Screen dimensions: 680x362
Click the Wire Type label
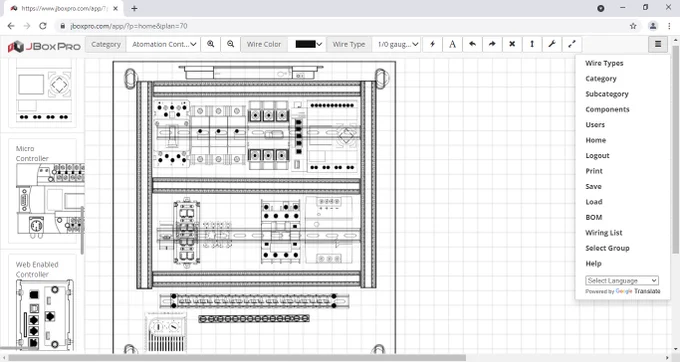pos(349,44)
